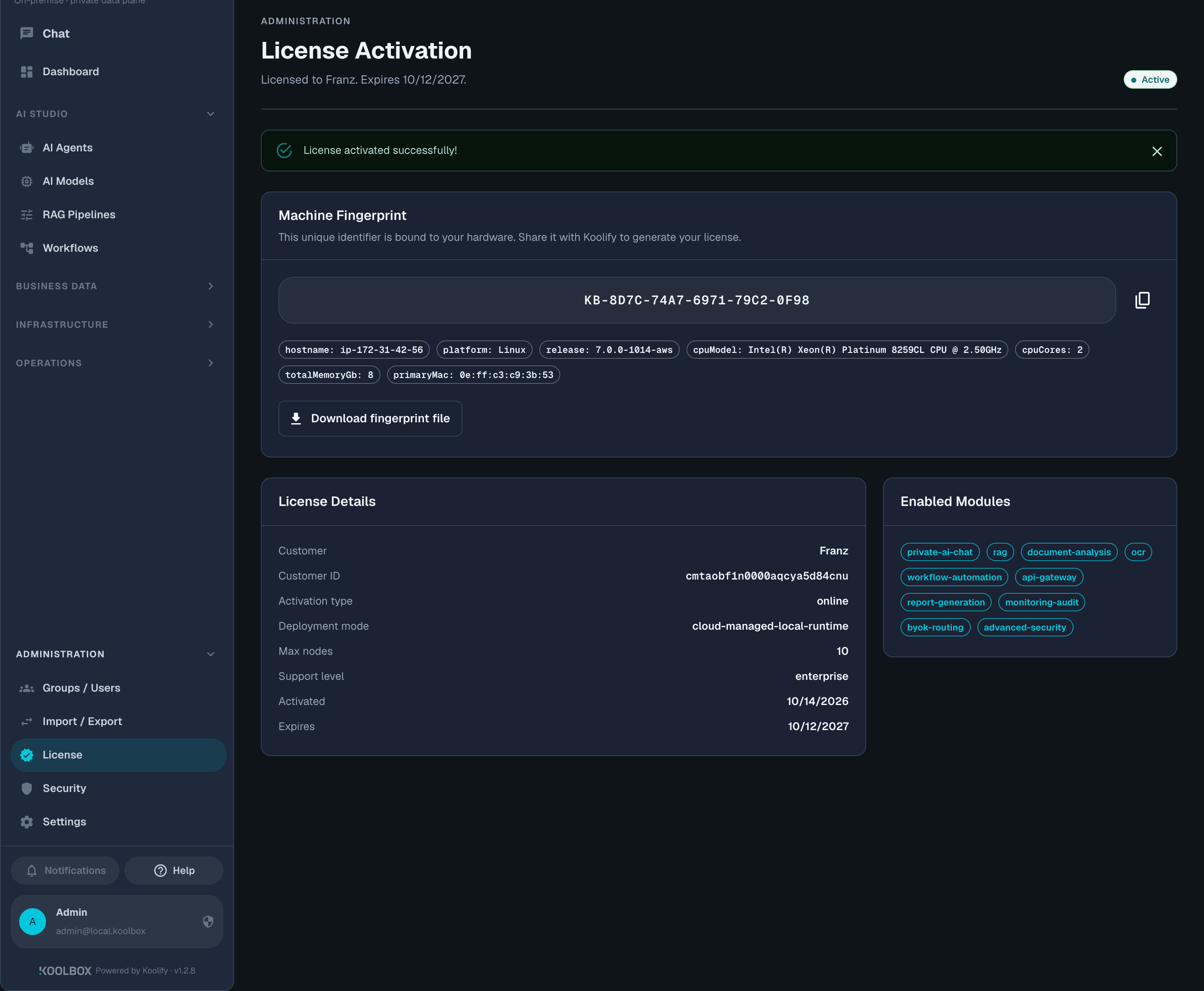Click the License verified badge icon
The width and height of the screenshot is (1204, 991).
[x=26, y=755]
